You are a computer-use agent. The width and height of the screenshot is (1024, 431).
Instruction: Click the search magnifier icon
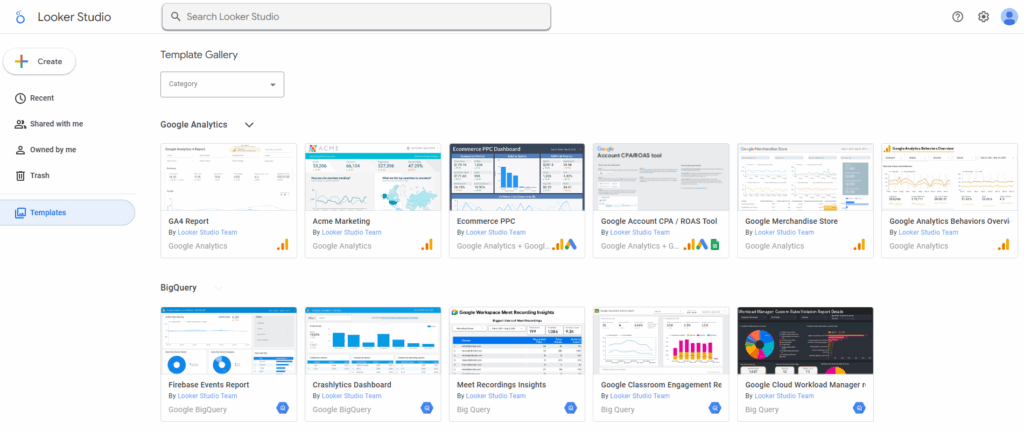(176, 17)
